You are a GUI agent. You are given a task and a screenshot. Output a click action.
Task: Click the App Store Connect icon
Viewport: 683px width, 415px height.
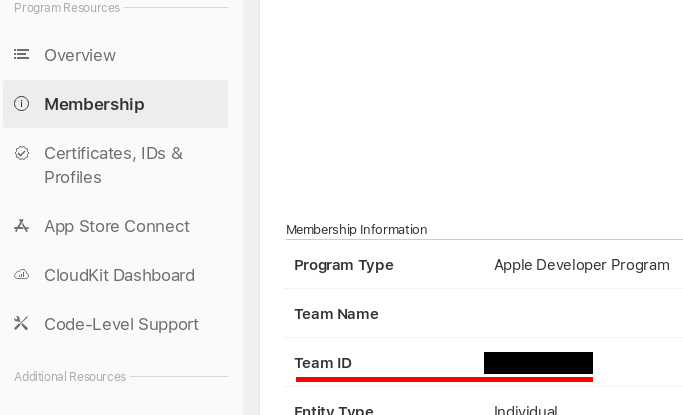click(x=21, y=226)
